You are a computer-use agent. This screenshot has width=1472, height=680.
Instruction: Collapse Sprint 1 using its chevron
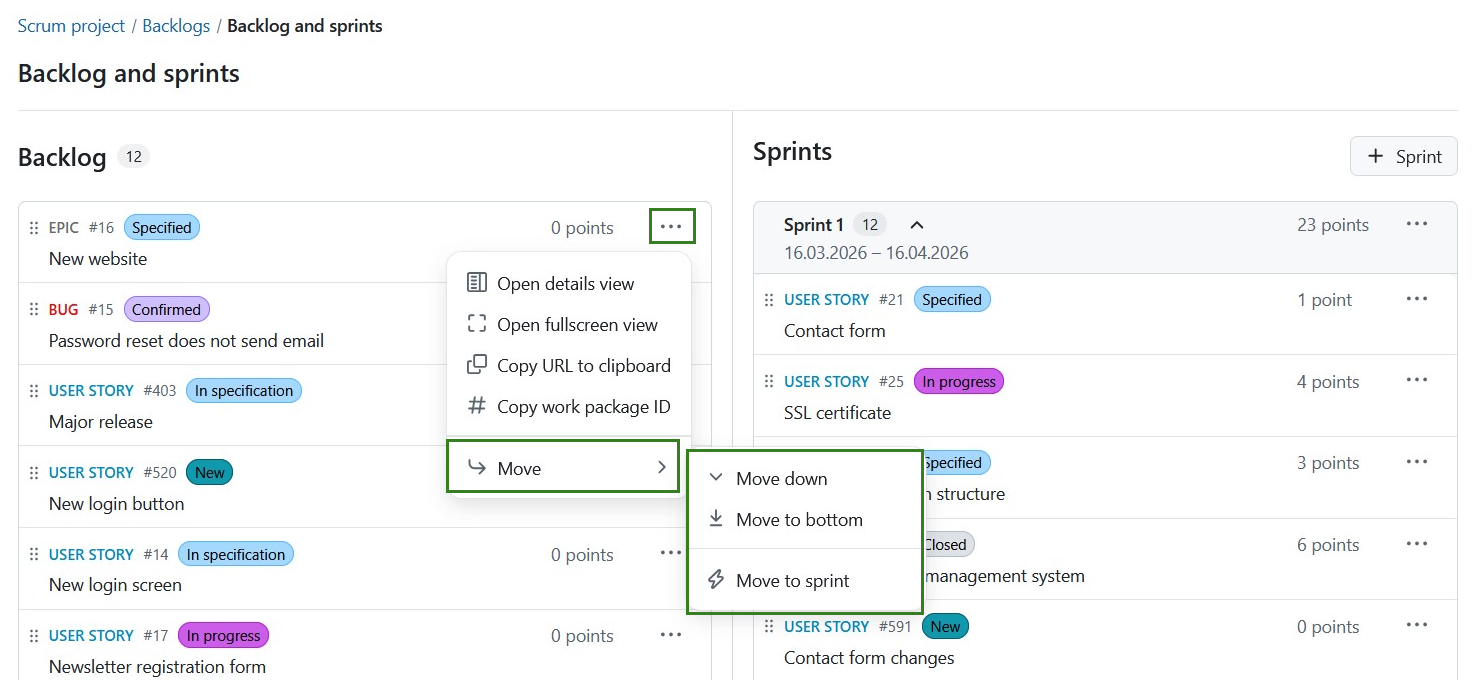click(917, 225)
